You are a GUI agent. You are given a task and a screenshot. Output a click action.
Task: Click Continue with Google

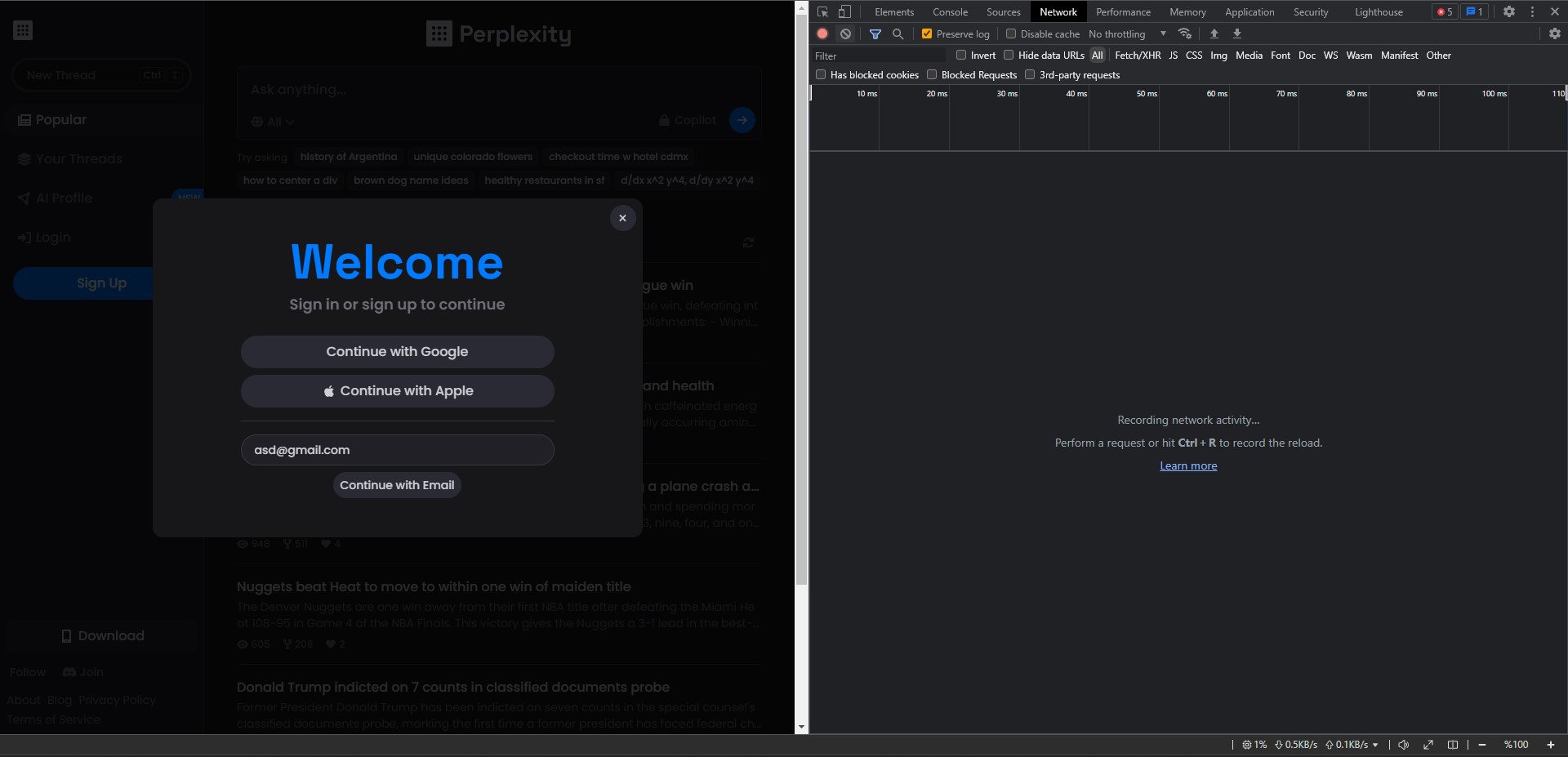pyautogui.click(x=397, y=351)
